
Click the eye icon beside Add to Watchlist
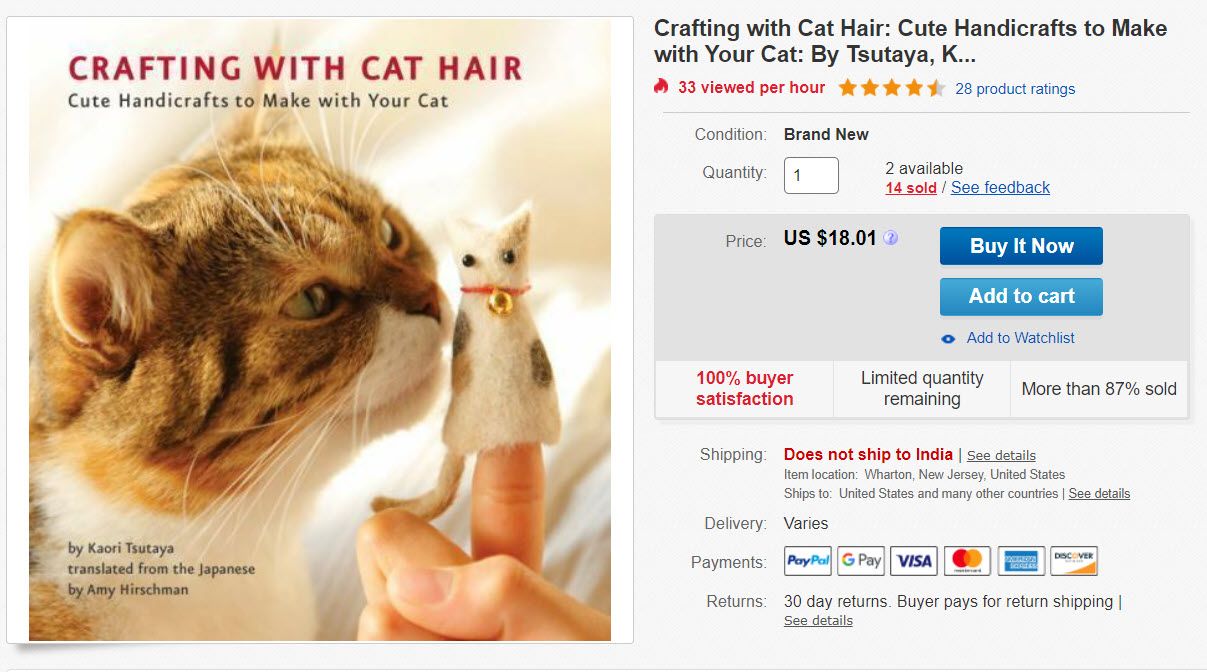(949, 339)
